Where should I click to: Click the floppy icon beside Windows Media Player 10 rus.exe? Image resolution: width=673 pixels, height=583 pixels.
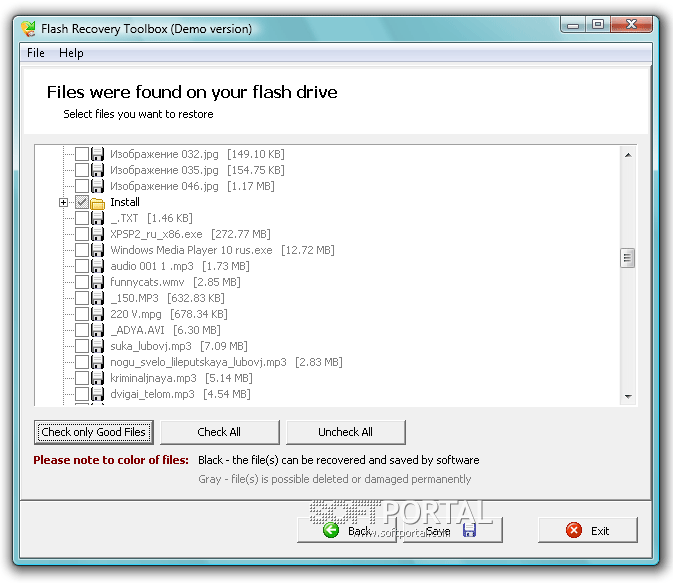pyautogui.click(x=97, y=250)
